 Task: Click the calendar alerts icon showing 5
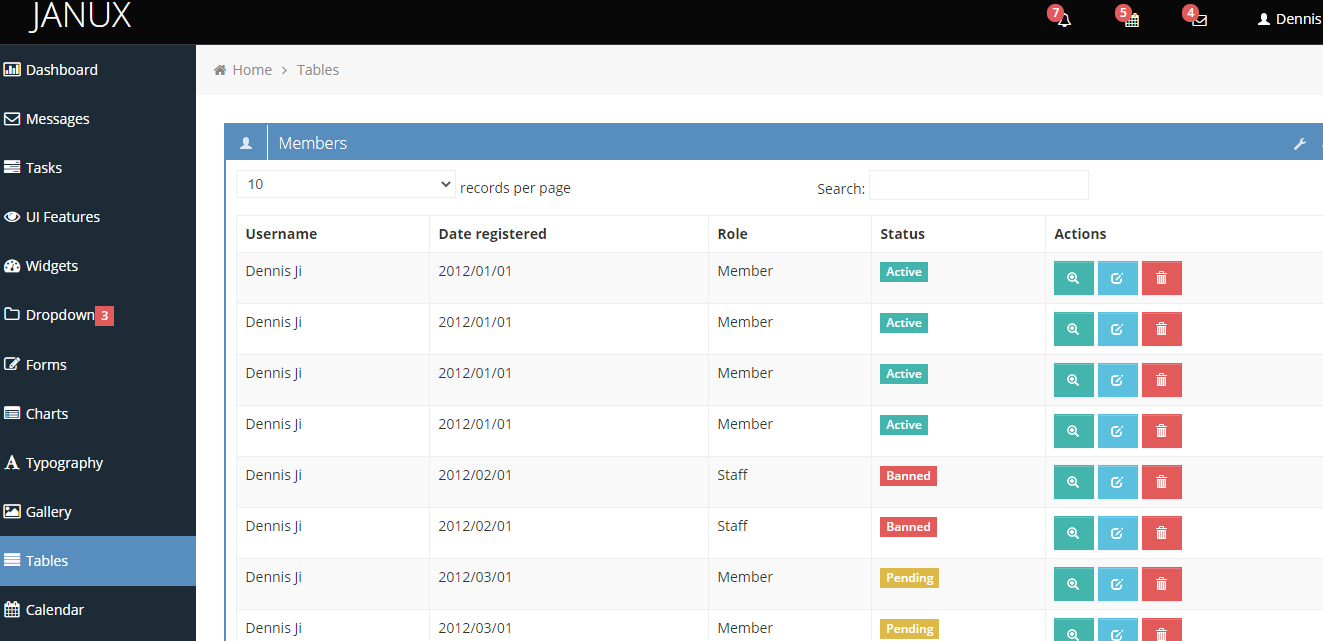[x=1129, y=18]
